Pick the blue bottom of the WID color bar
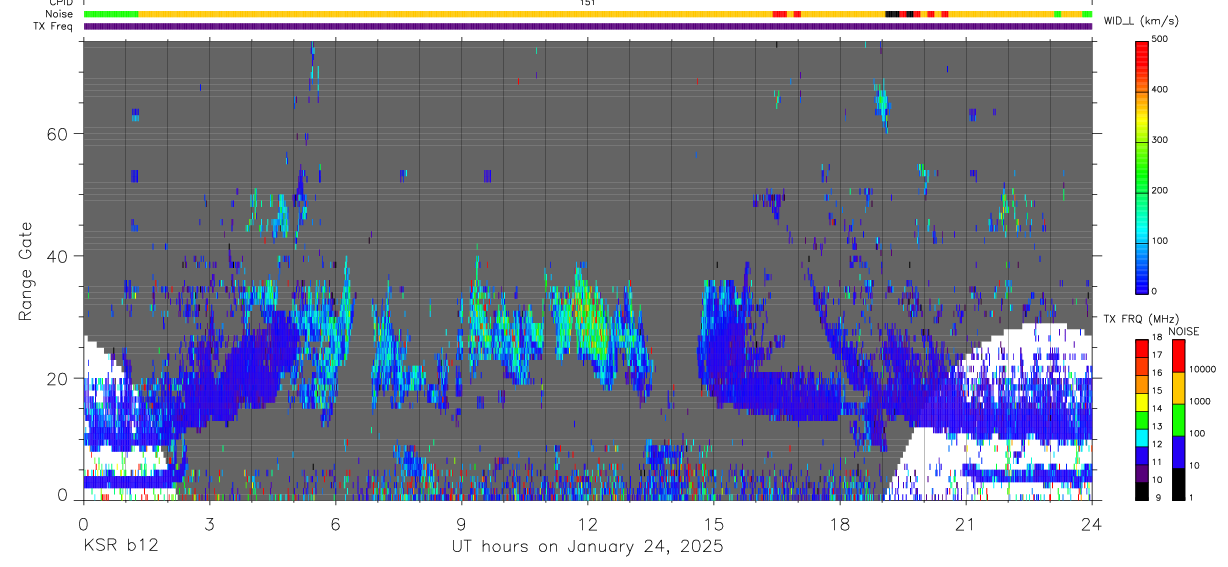1228x567 pixels. click(1142, 285)
